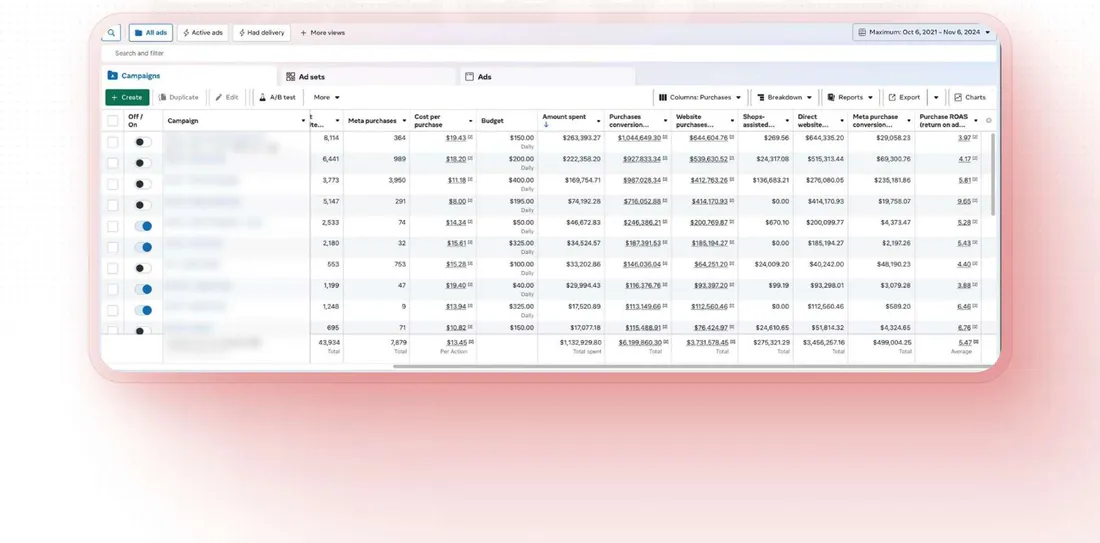Click the Budget column header

(507, 121)
